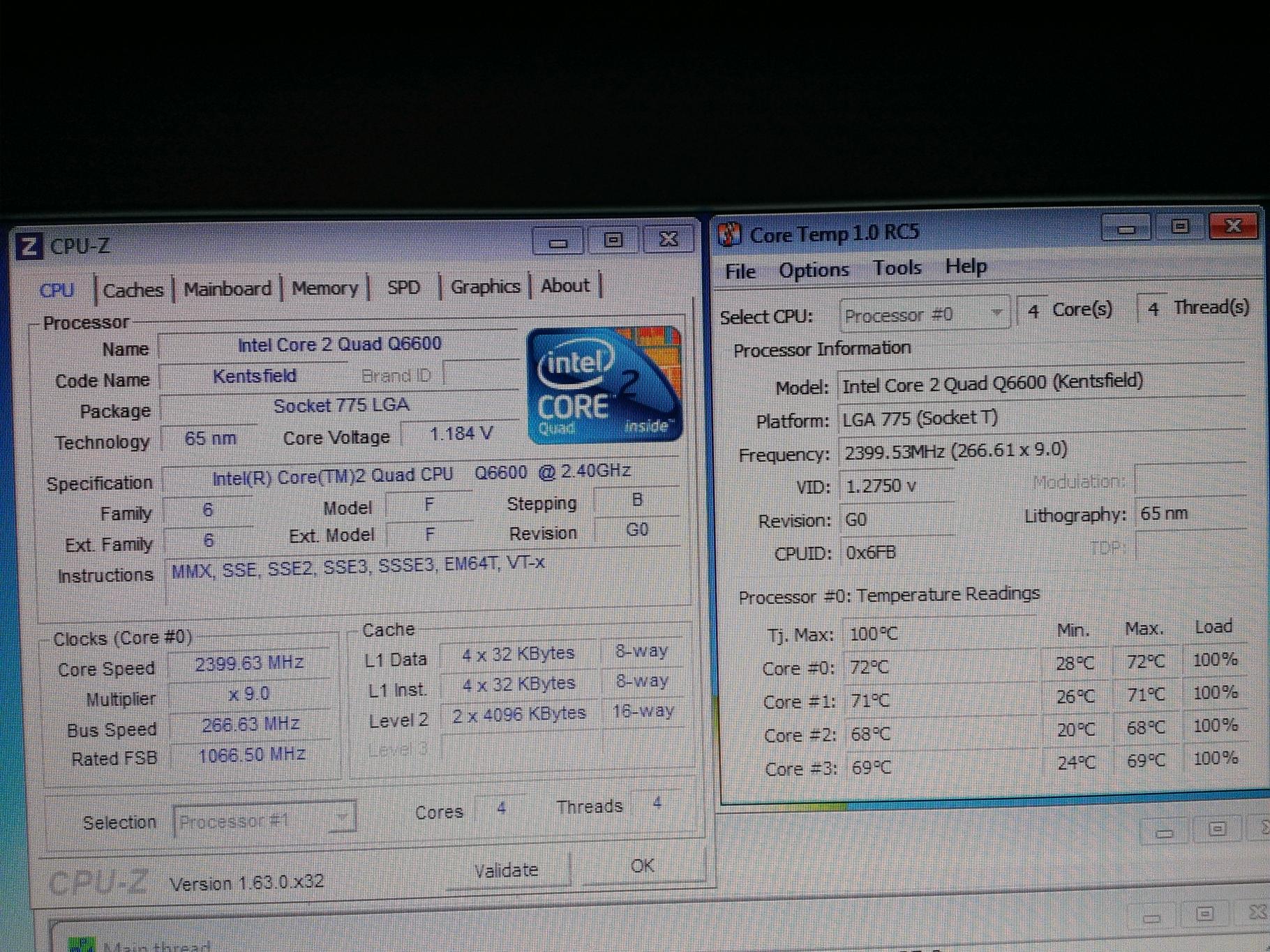This screenshot has width=1270, height=952.
Task: Click the Bus Speed value 266.63 MHz
Action: [x=250, y=725]
